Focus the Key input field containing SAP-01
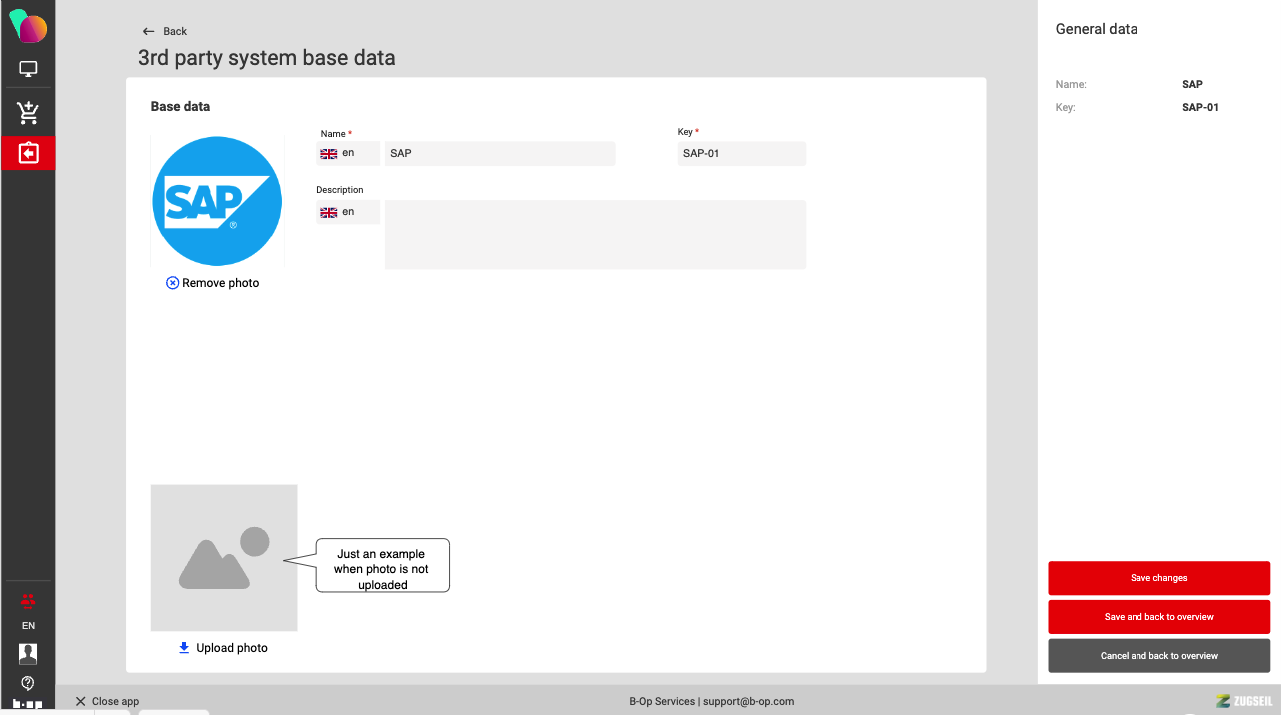1281x715 pixels. 741,153
